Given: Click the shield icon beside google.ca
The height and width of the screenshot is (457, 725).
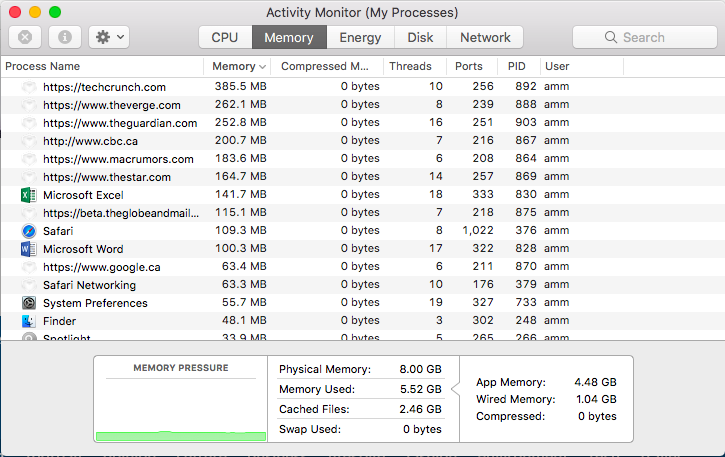Looking at the screenshot, I should (x=29, y=267).
